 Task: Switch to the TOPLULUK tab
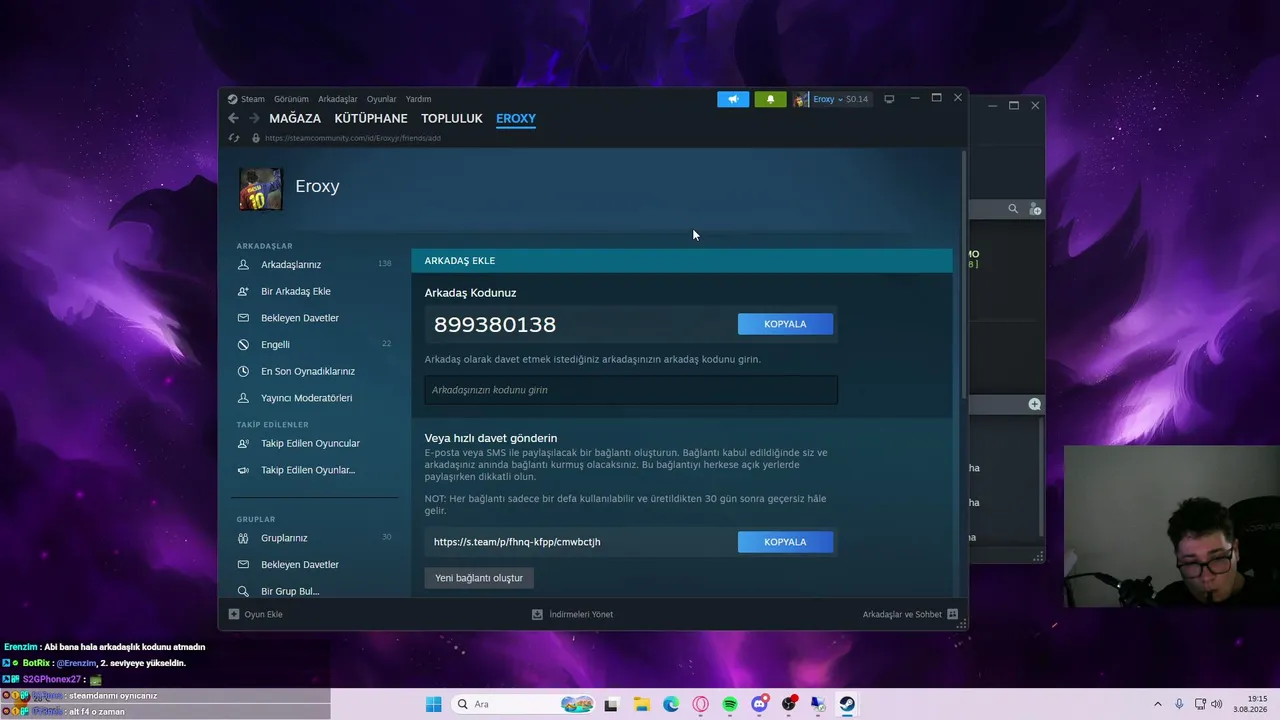pos(452,118)
